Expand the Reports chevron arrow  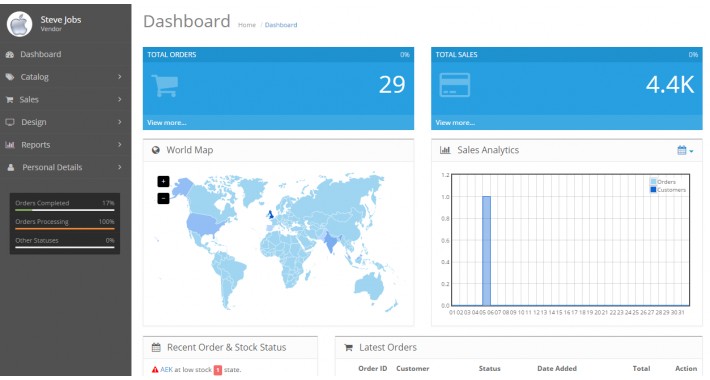click(120, 144)
